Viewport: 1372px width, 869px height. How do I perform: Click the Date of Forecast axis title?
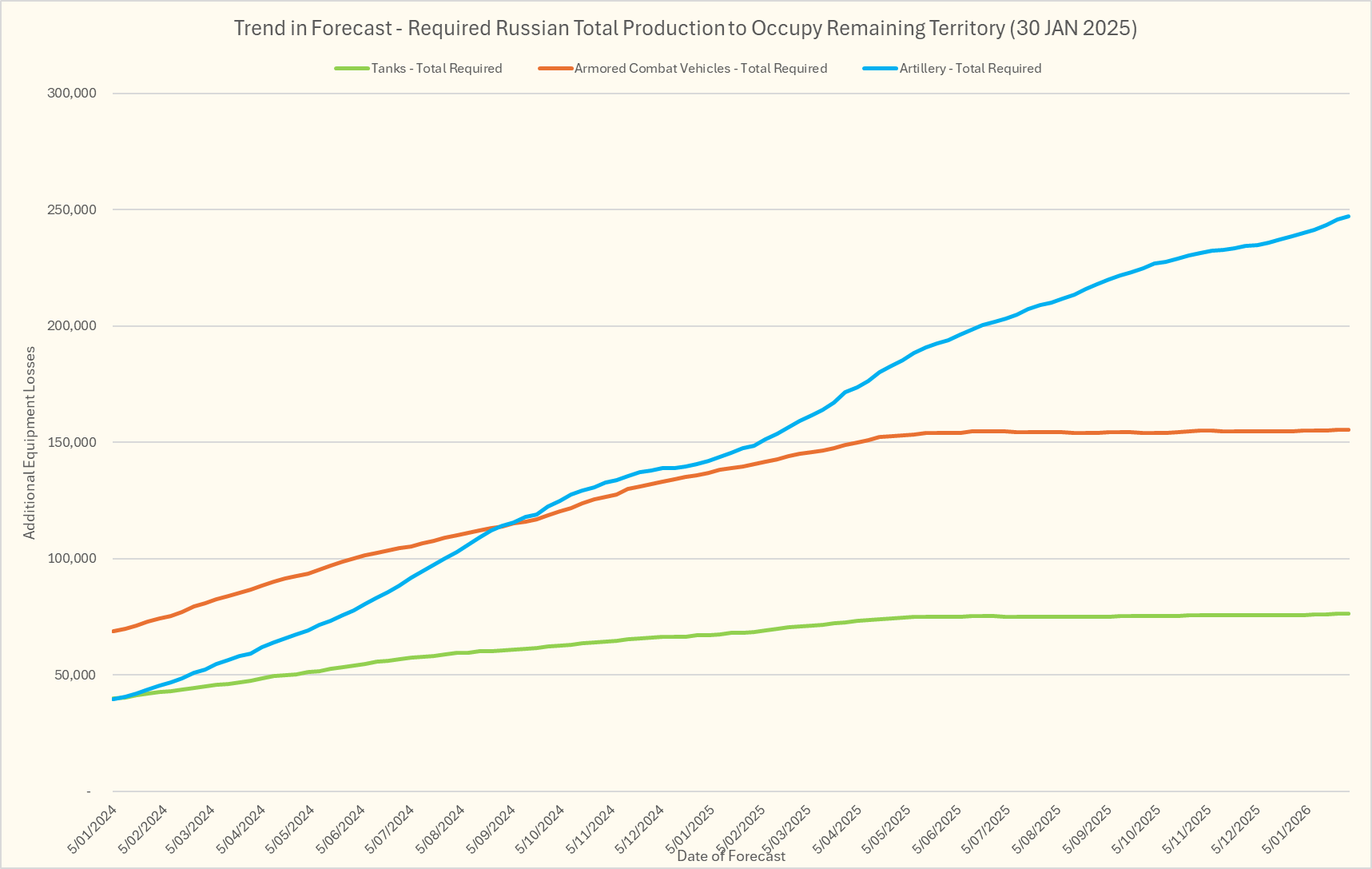click(x=730, y=856)
